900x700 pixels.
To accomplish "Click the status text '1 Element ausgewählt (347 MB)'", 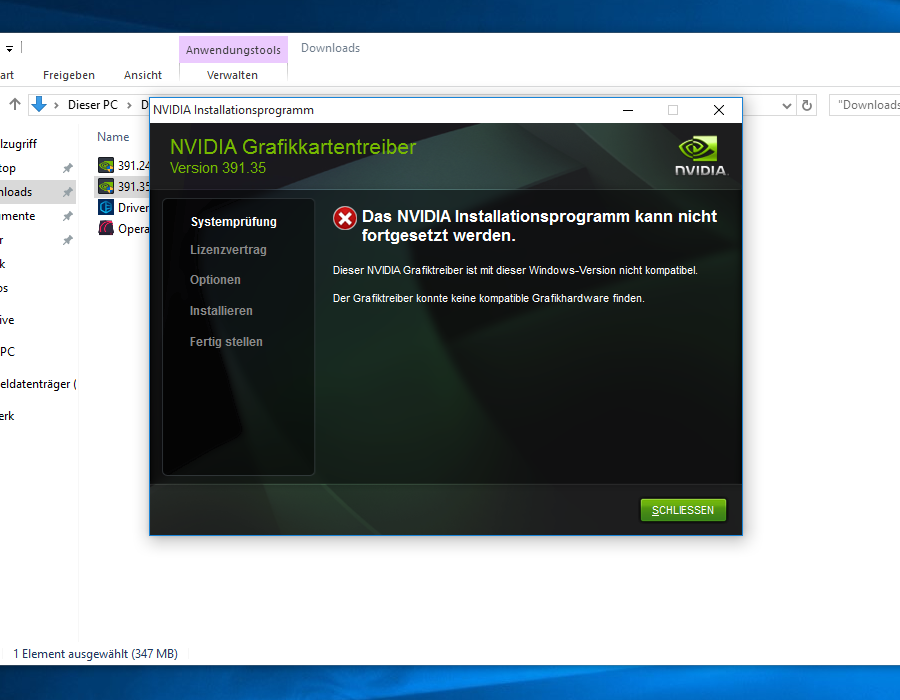I will [x=95, y=654].
